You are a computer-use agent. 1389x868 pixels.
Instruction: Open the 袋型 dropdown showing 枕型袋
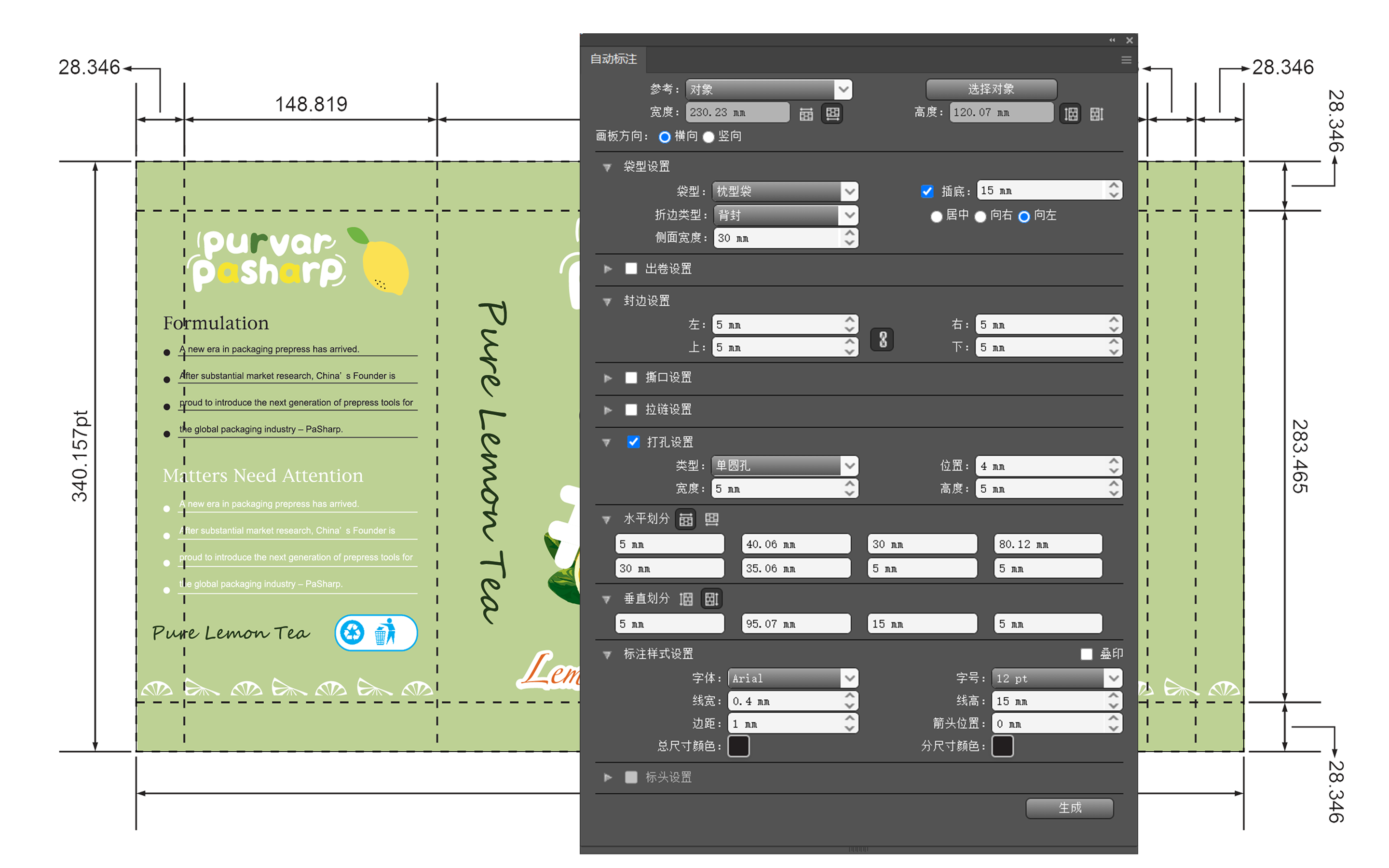pyautogui.click(x=785, y=191)
